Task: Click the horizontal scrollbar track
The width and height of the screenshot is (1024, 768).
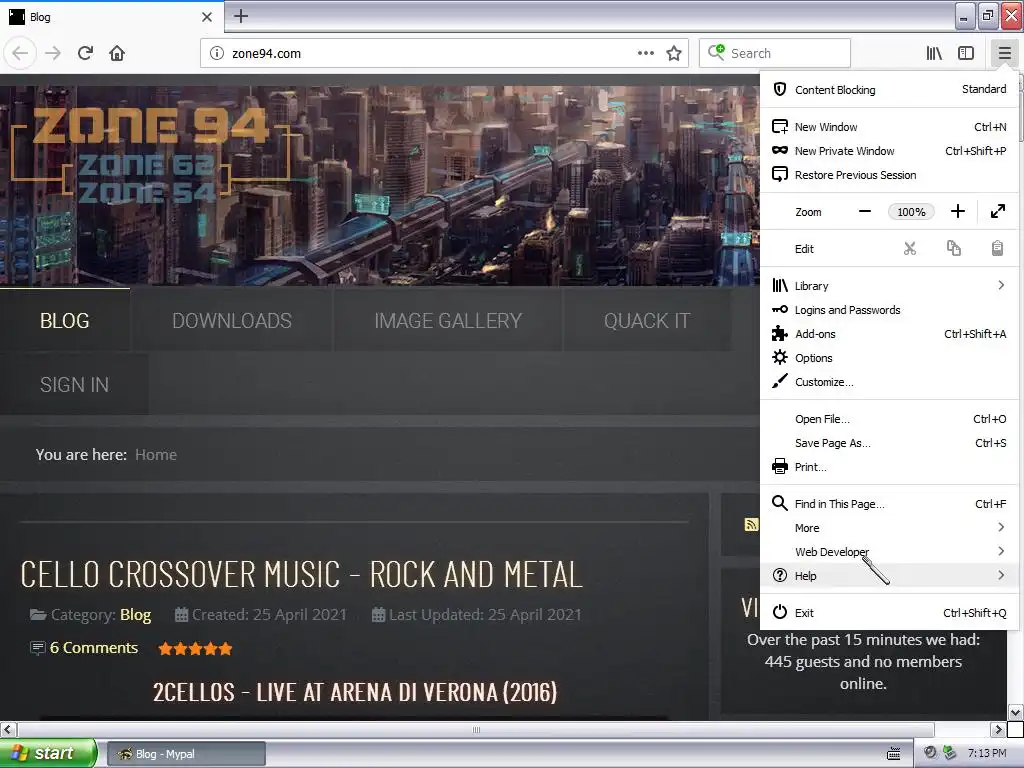Action: click(x=476, y=729)
